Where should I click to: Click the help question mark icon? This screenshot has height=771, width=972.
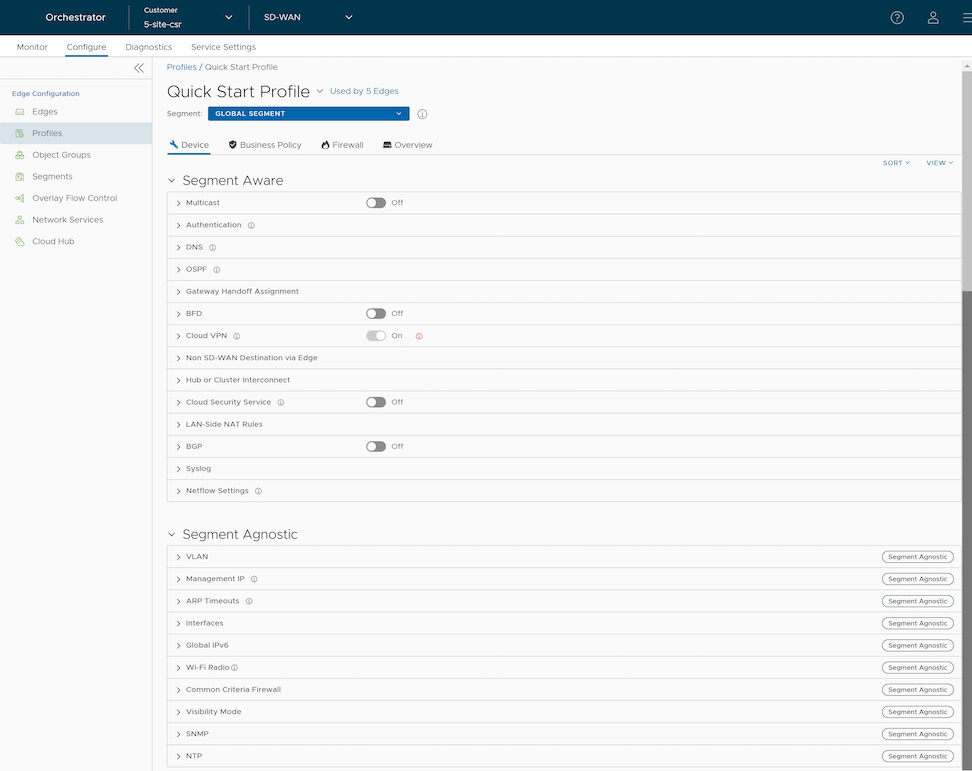[x=897, y=17]
